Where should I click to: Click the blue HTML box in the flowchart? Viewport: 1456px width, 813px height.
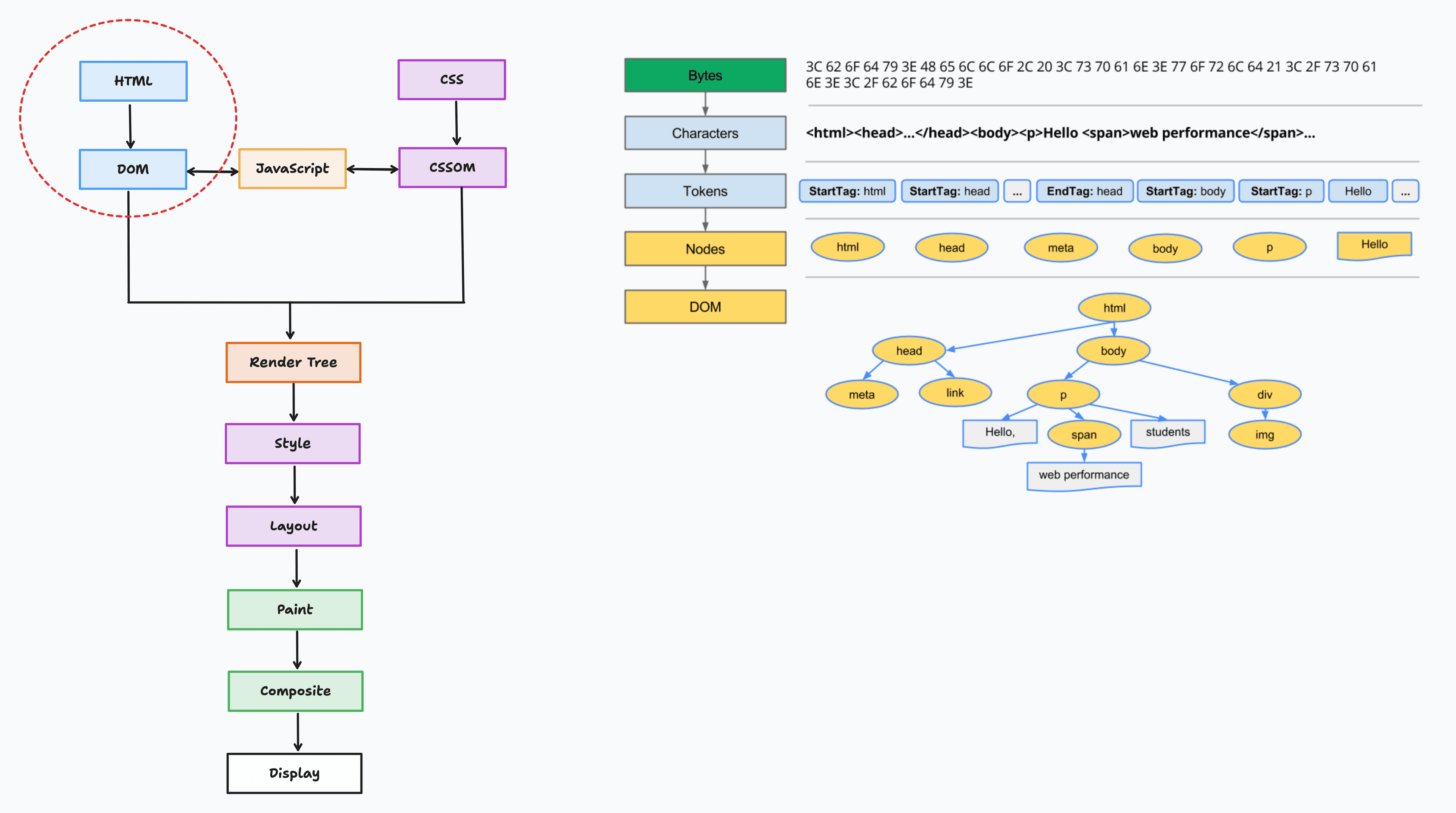pos(133,82)
